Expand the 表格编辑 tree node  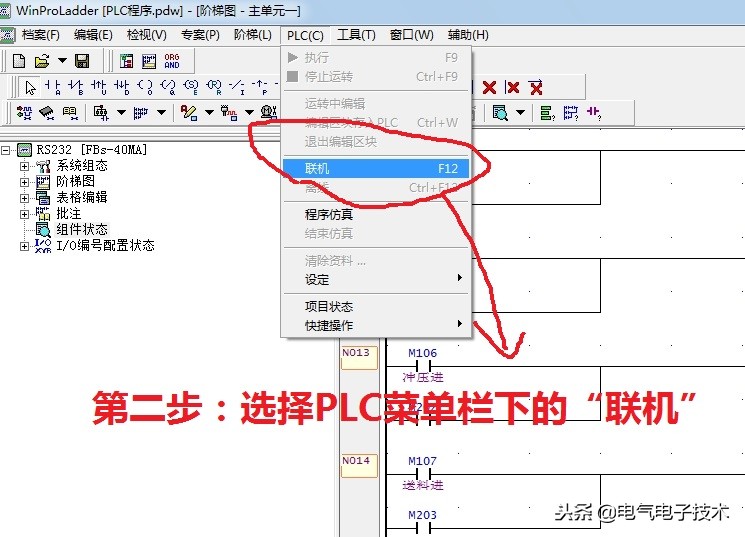(24, 198)
